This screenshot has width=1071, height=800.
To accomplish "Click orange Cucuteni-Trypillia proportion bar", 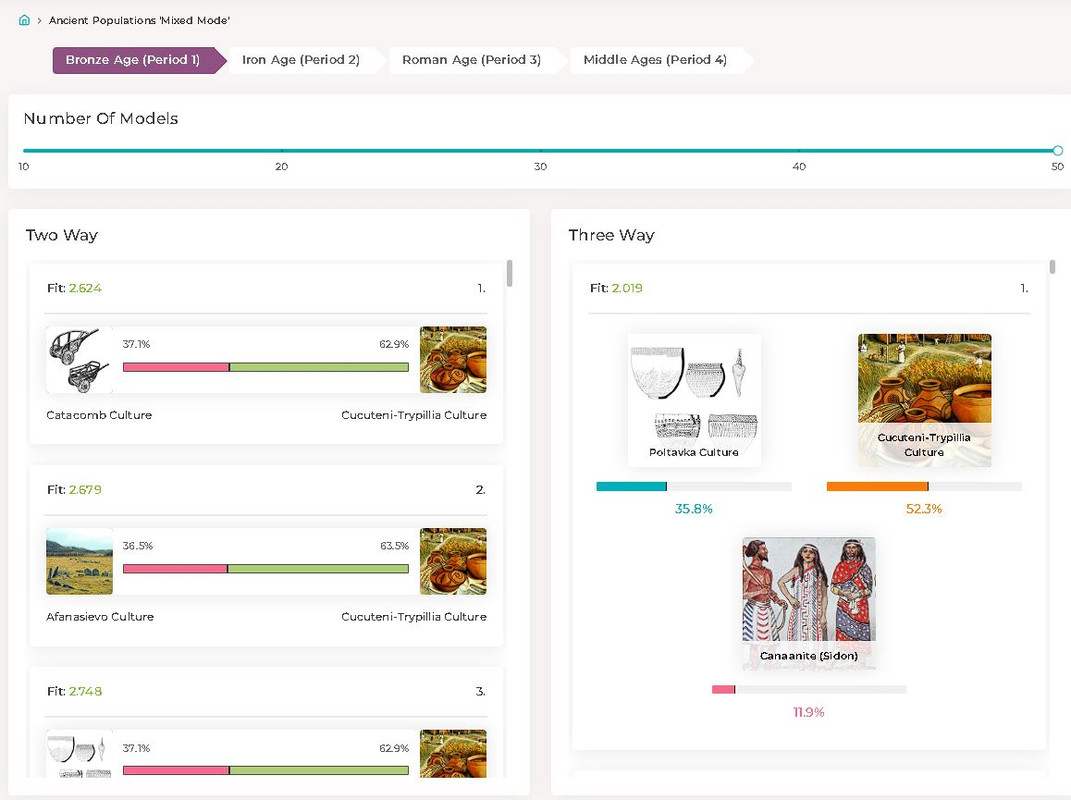I will tap(924, 486).
